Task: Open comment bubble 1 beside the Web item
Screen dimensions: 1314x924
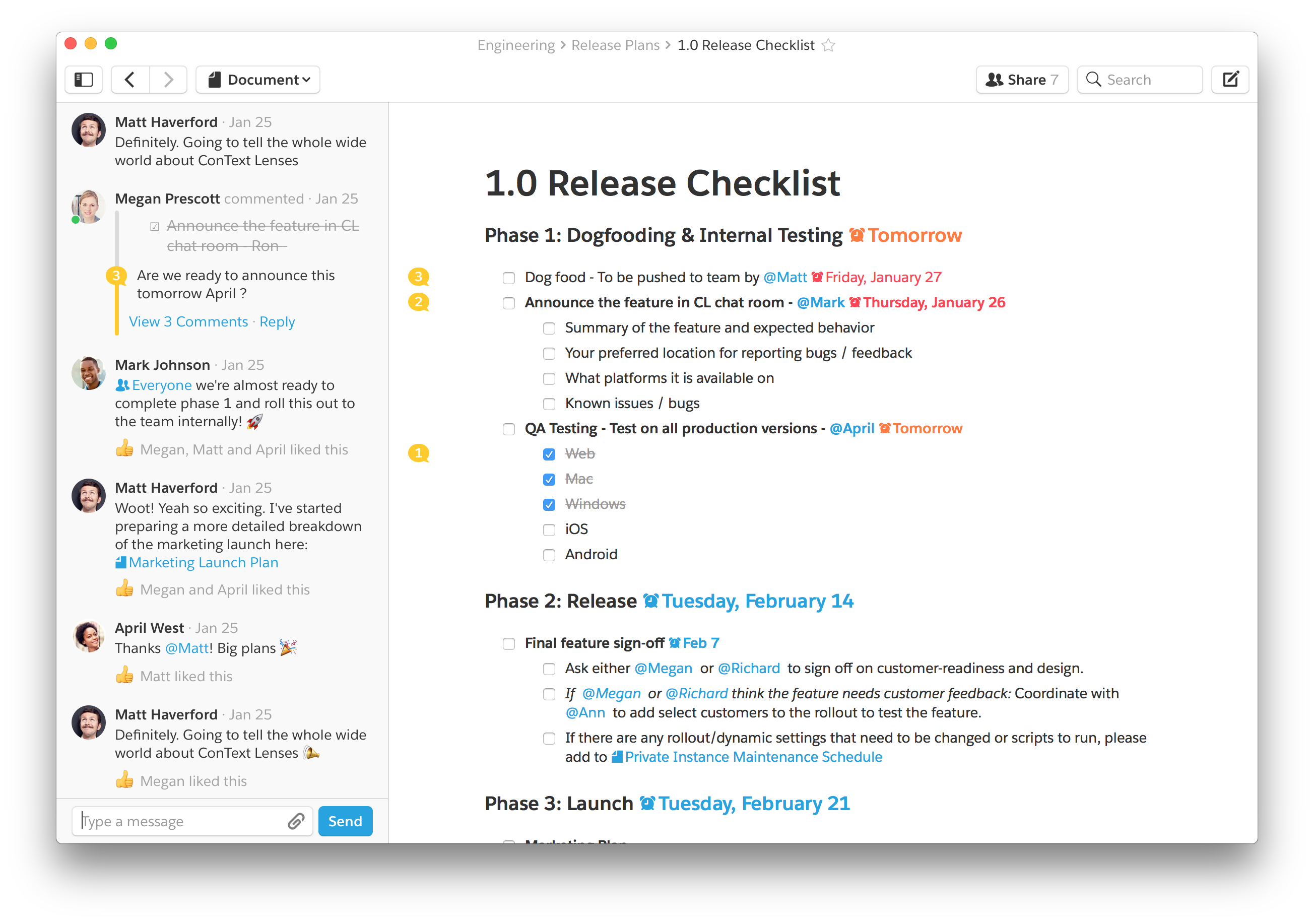Action: pyautogui.click(x=418, y=454)
